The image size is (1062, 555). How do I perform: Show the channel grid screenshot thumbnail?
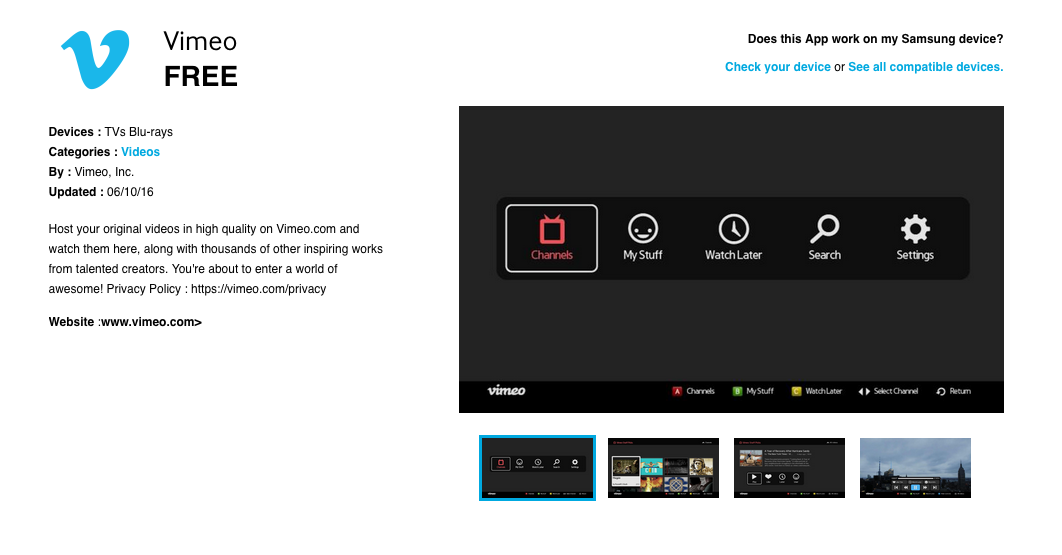[663, 468]
